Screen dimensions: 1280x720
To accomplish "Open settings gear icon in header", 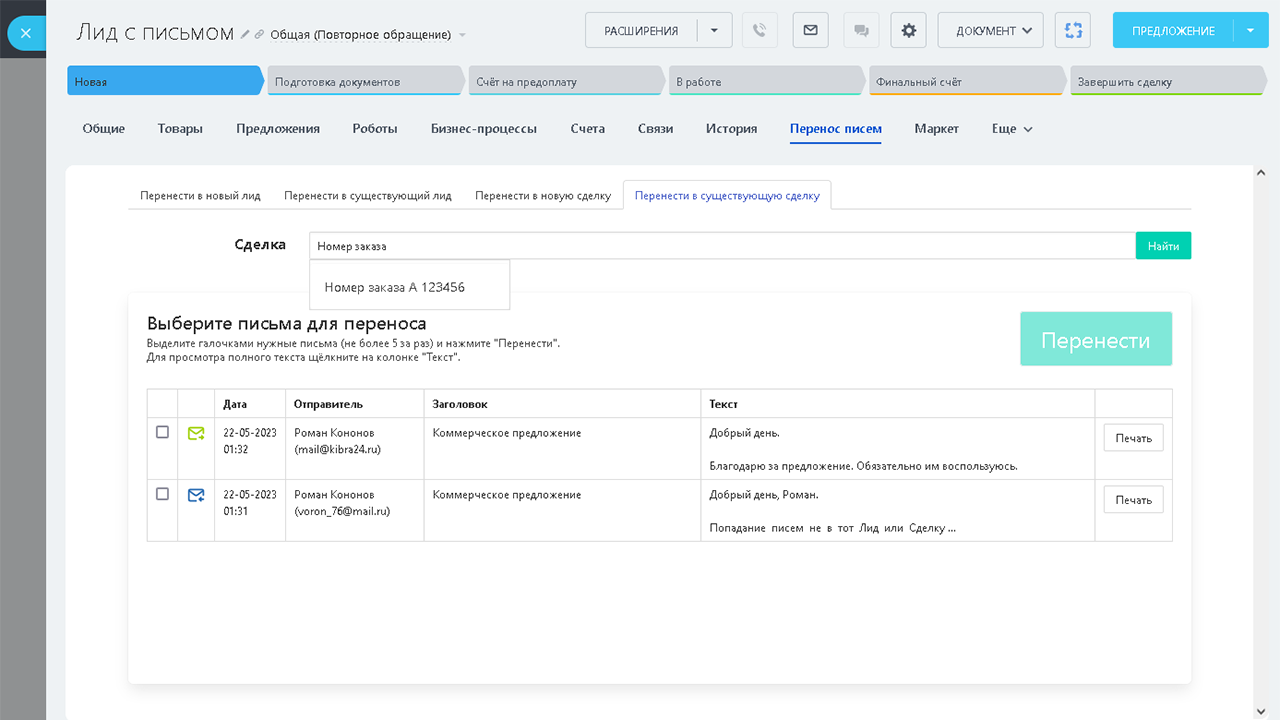I will coord(908,31).
